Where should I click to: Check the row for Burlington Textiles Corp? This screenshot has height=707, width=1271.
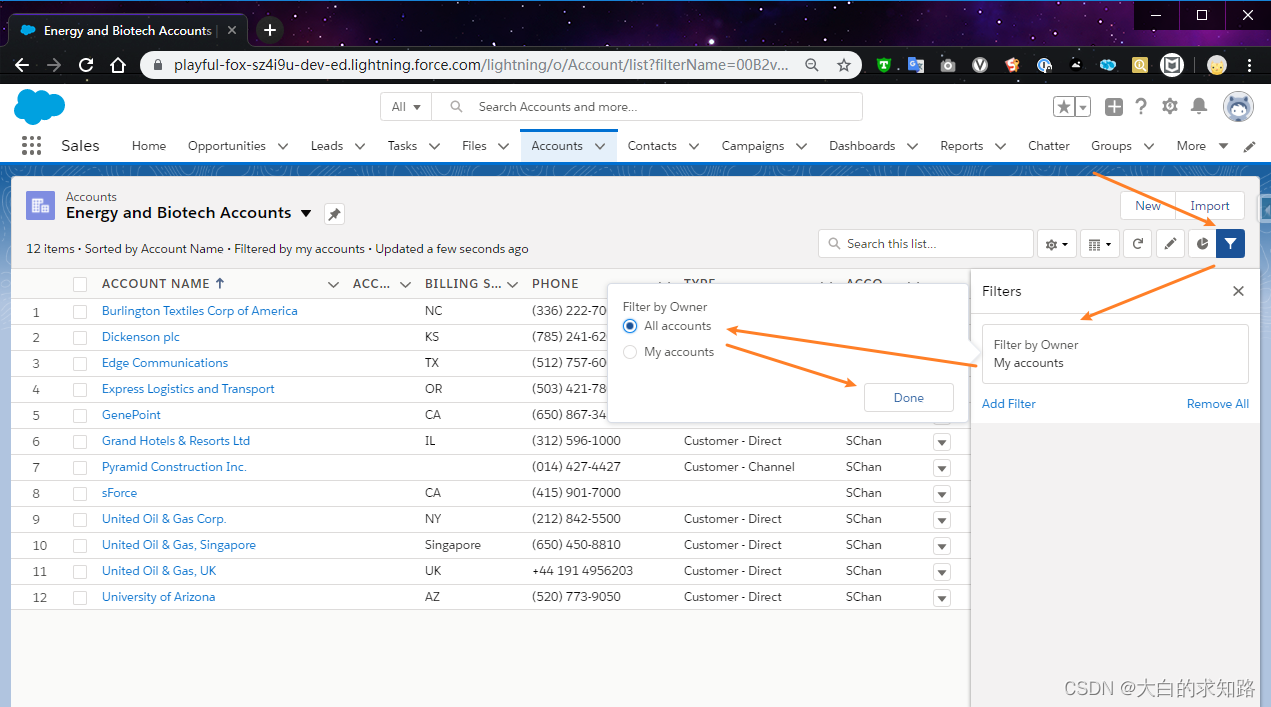pyautogui.click(x=80, y=311)
